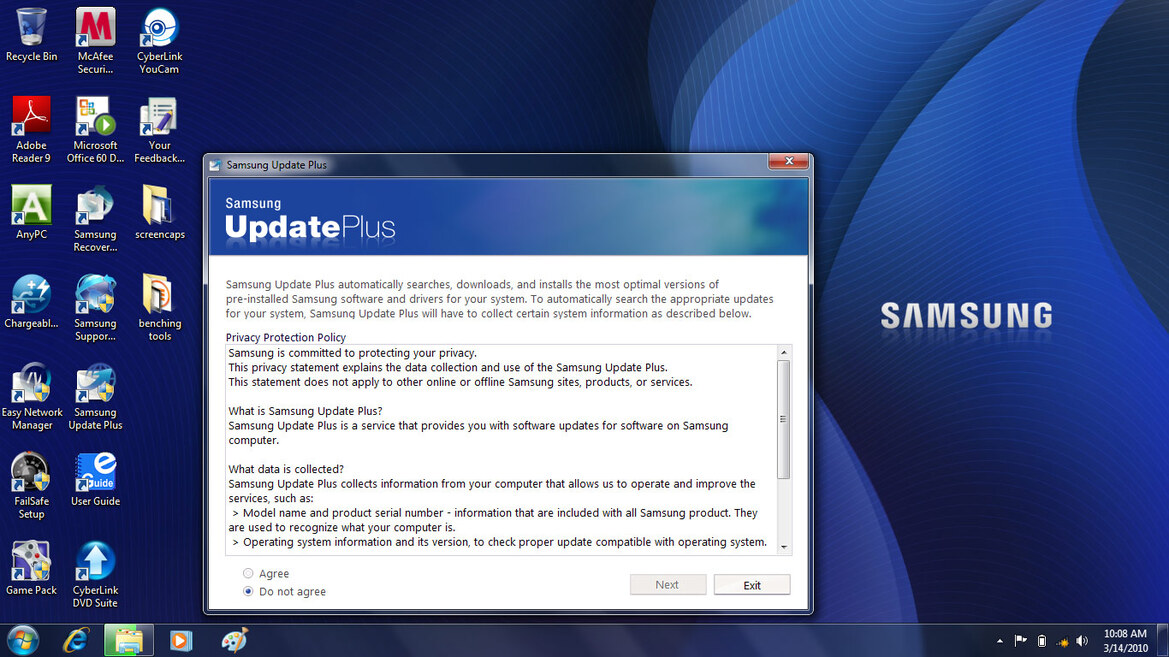Screen dimensions: 1169x657
Task: Show hidden system tray icons
Action: click(1000, 641)
